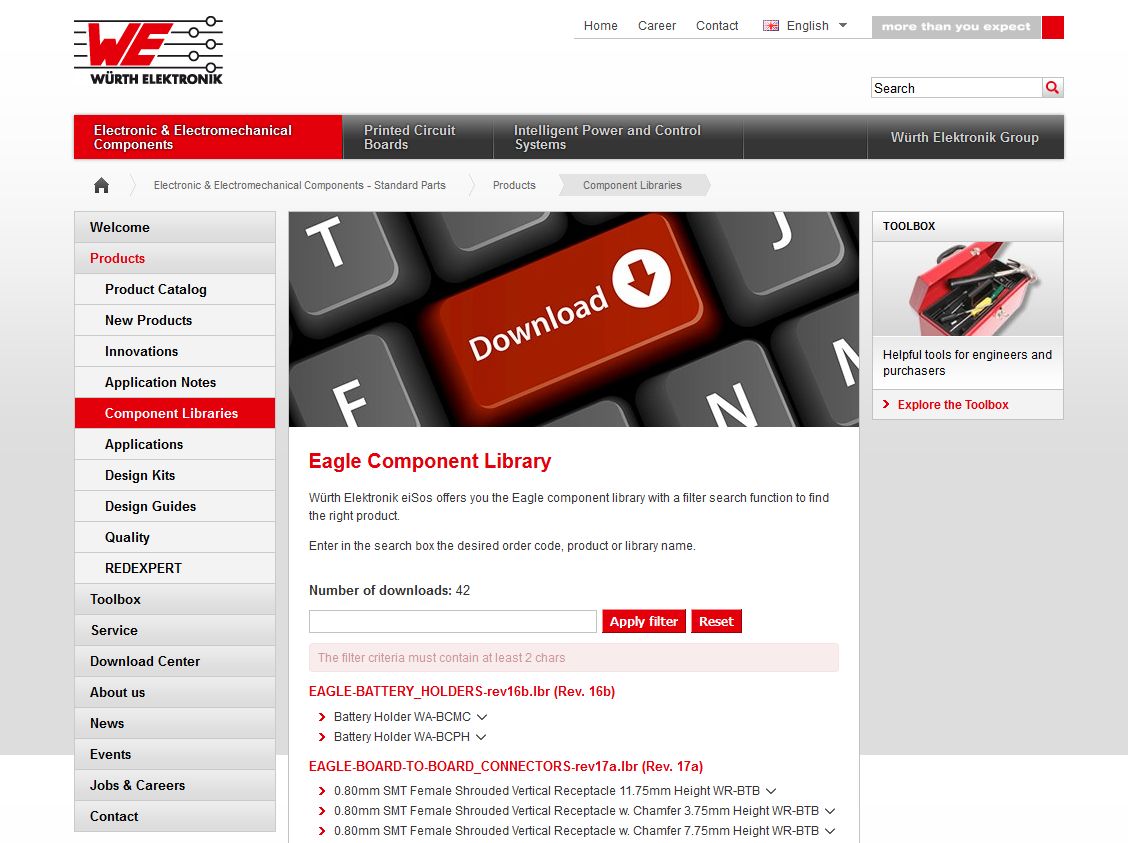The image size is (1128, 843).
Task: Select Component Libraries in sidebar
Action: click(x=175, y=413)
